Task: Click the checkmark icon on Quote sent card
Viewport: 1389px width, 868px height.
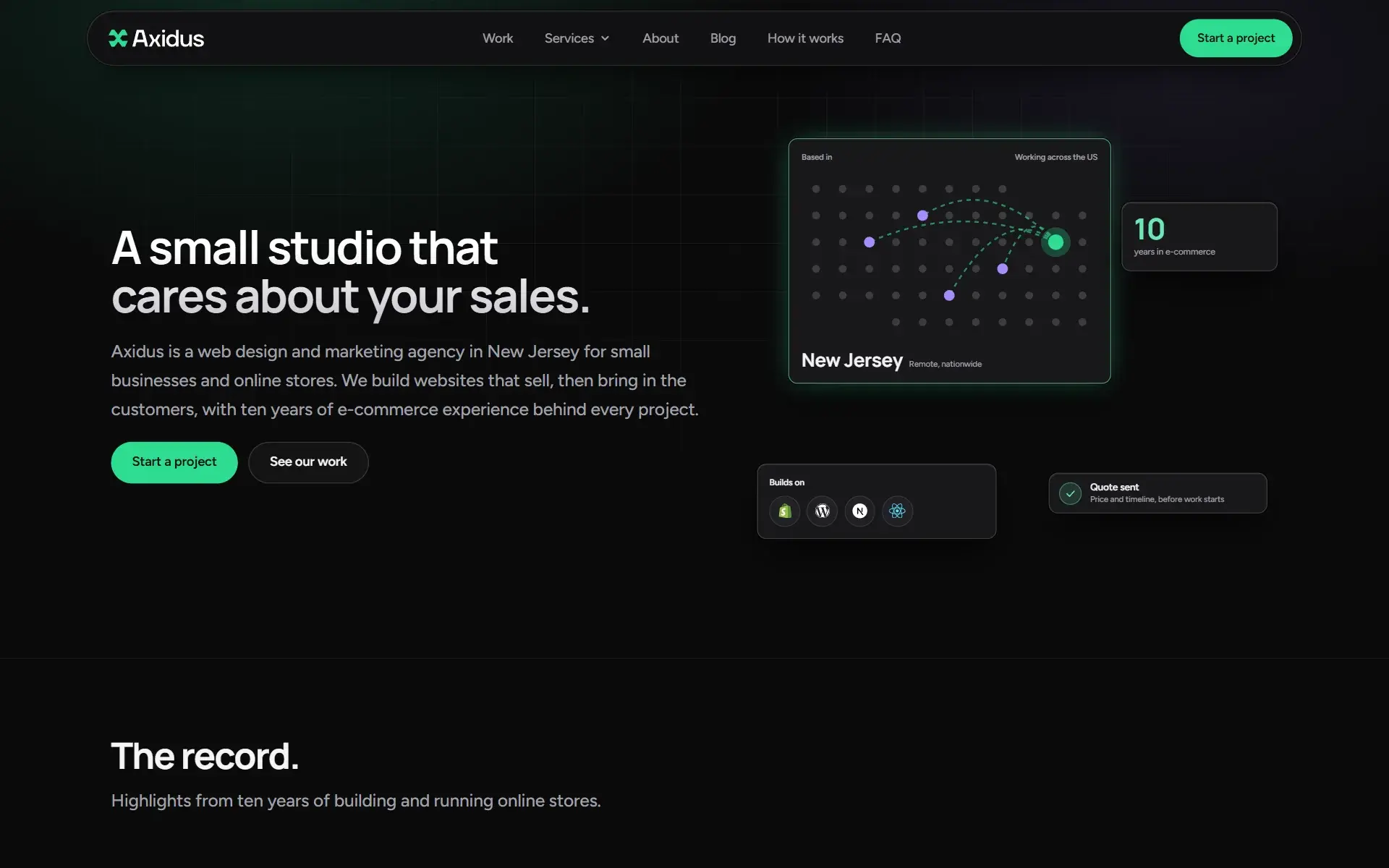Action: click(1071, 493)
